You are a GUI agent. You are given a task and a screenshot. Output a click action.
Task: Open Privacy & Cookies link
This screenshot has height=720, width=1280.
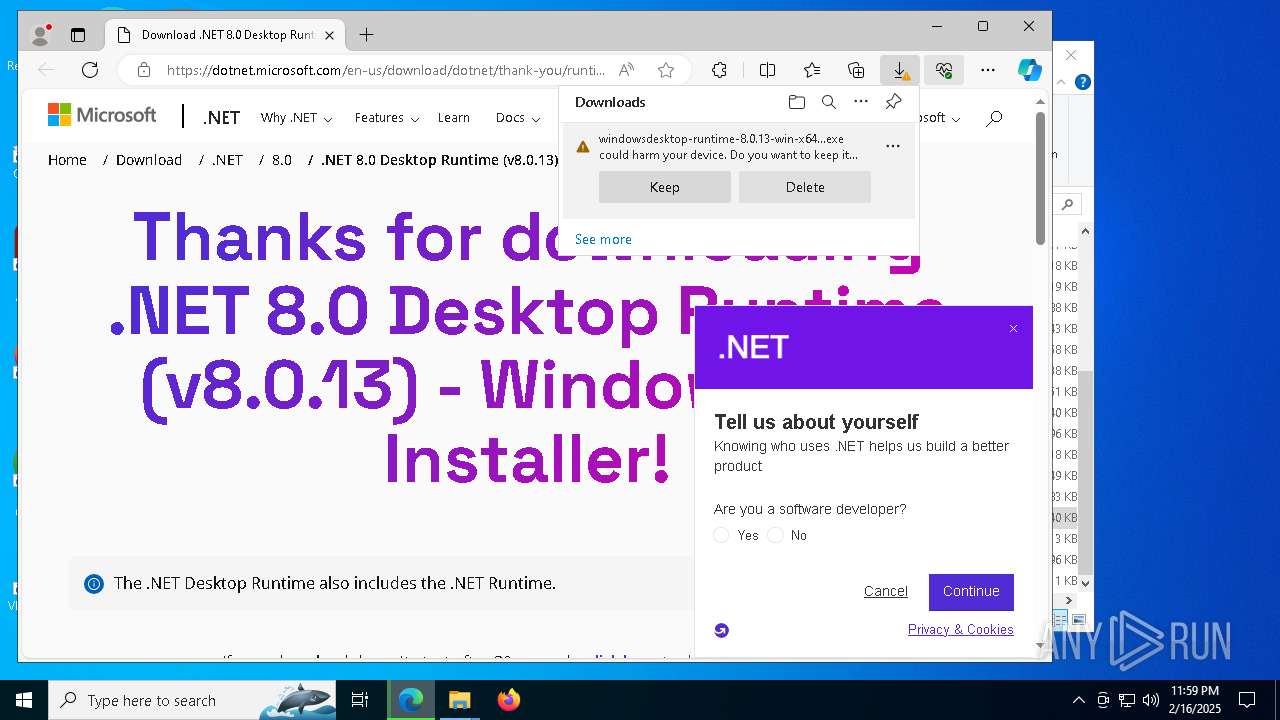point(961,629)
